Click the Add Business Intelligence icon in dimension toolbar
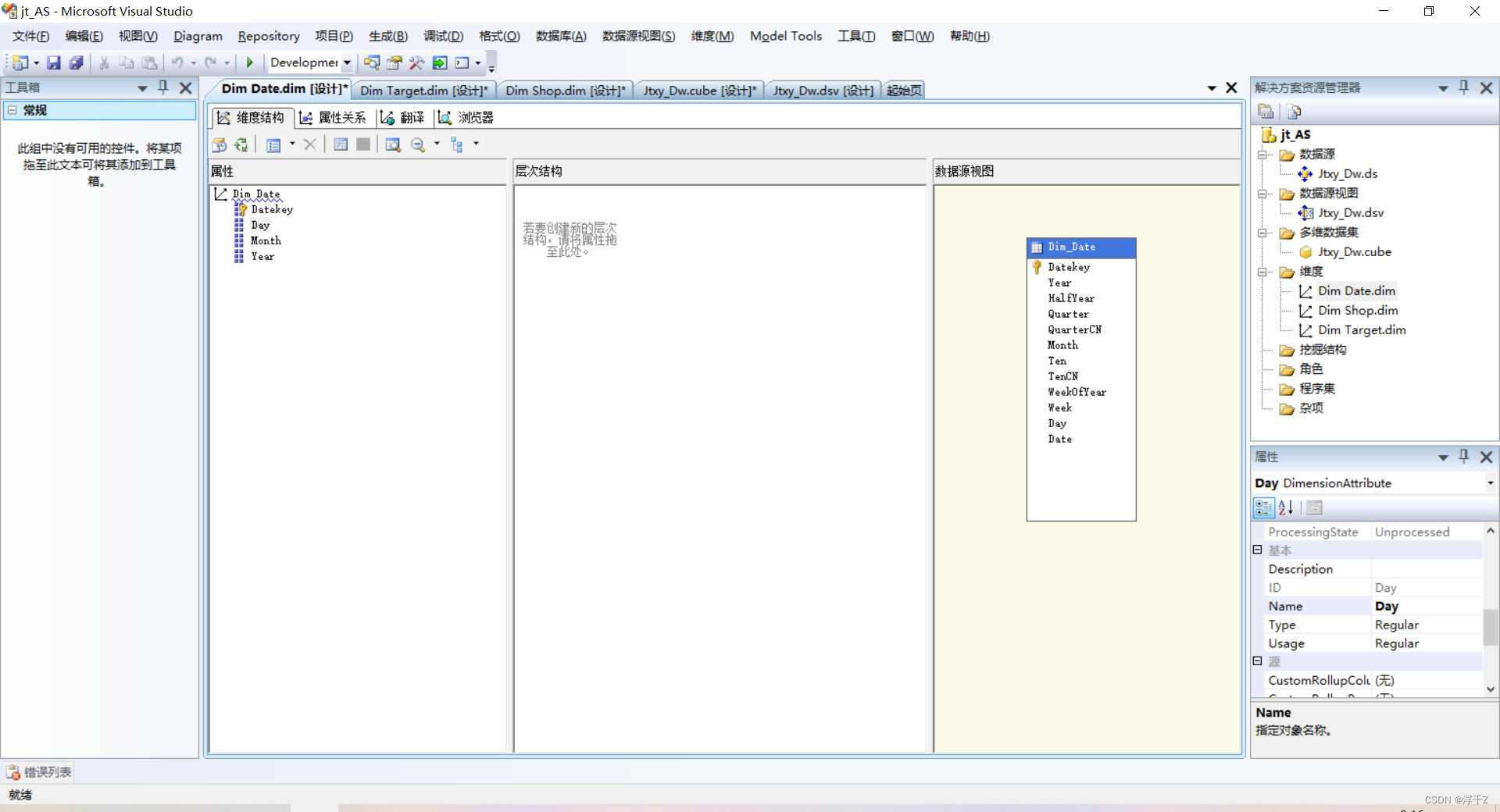1500x812 pixels. (220, 144)
